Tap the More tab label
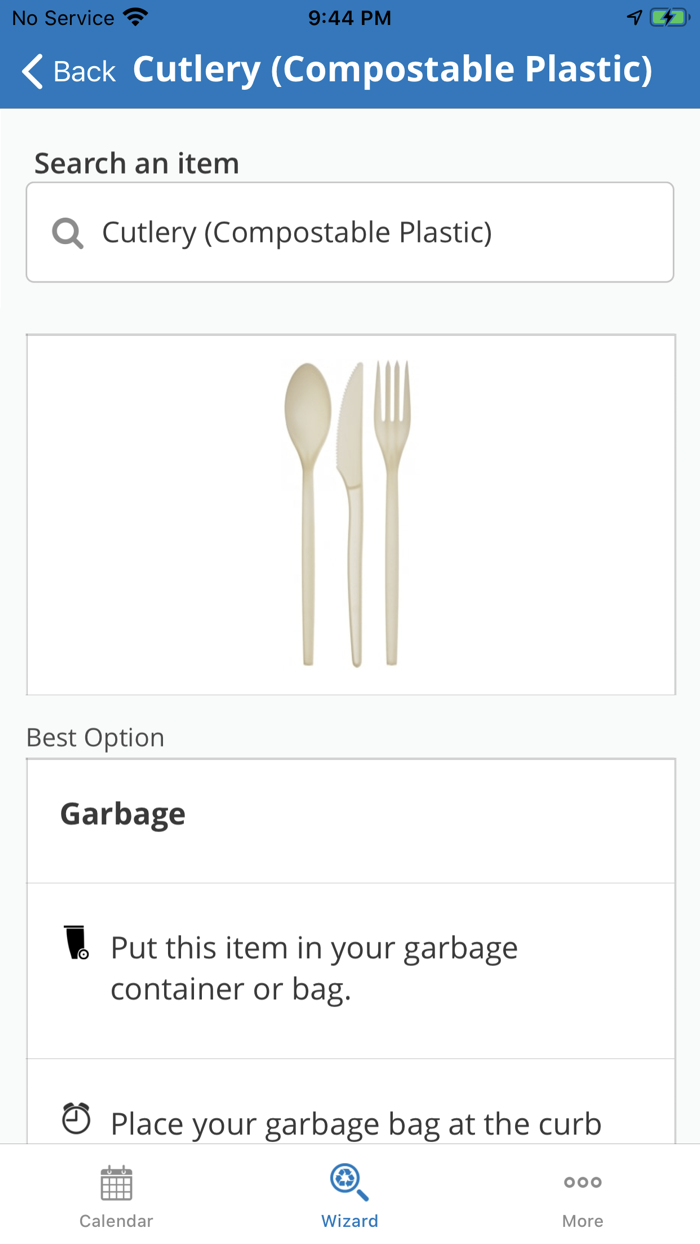Viewport: 700px width, 1244px height. 582,1221
